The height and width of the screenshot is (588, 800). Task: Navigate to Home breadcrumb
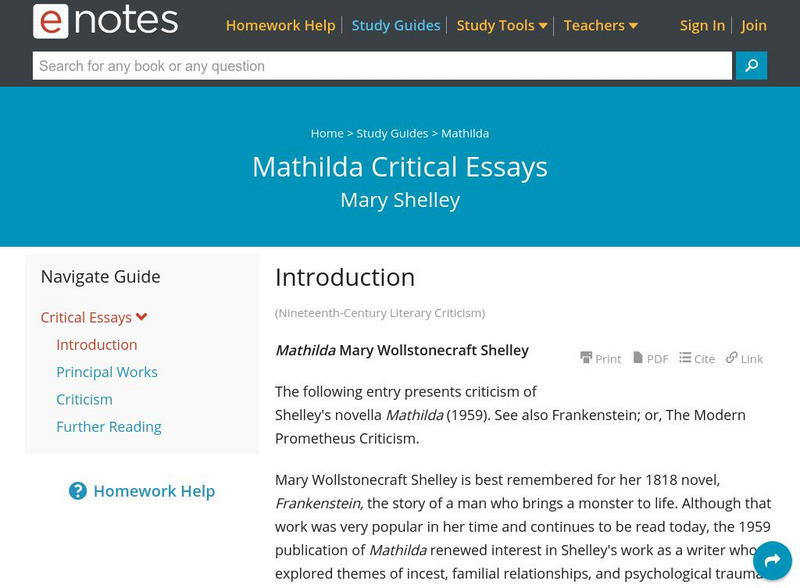pos(327,133)
